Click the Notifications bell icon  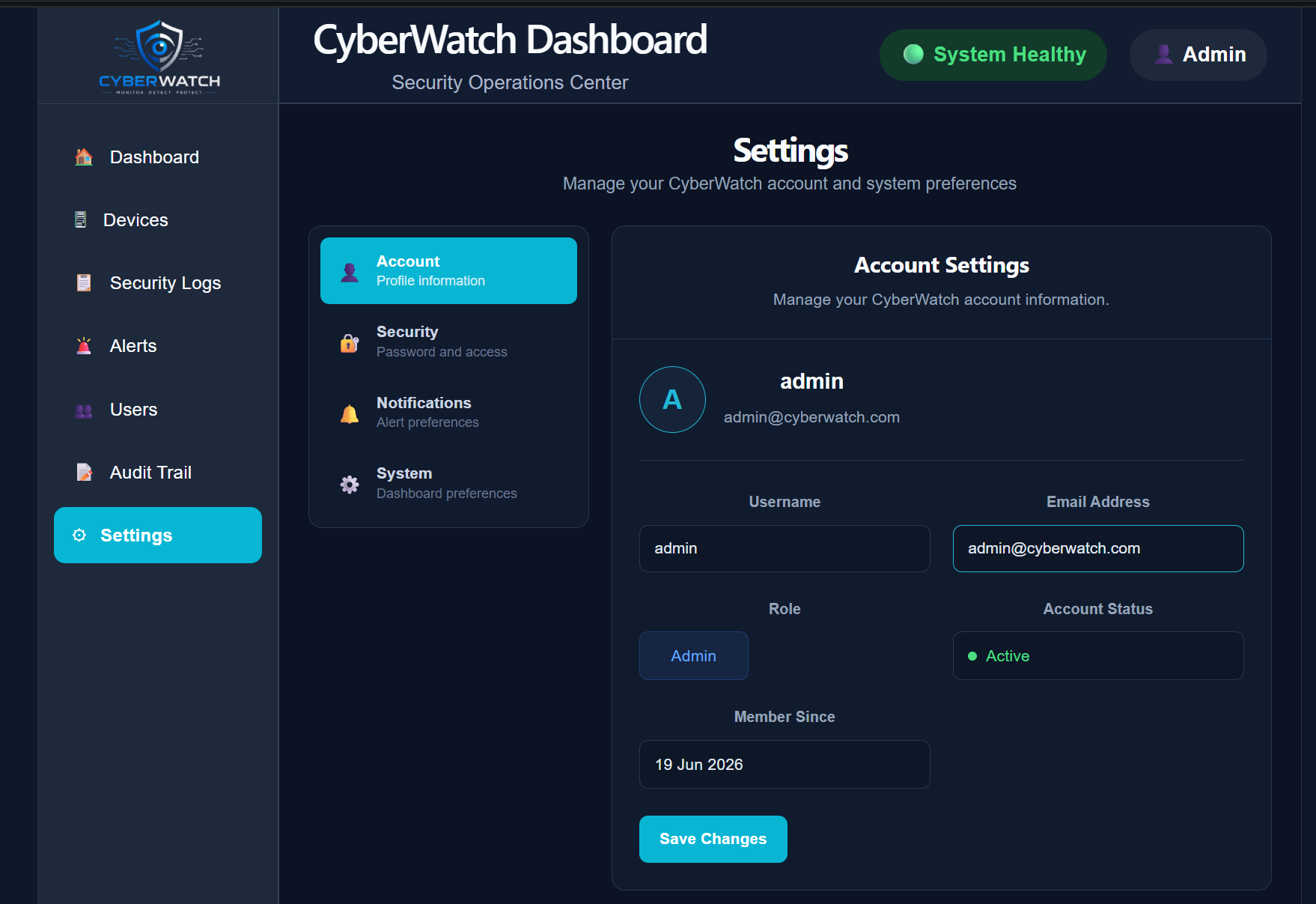tap(350, 413)
